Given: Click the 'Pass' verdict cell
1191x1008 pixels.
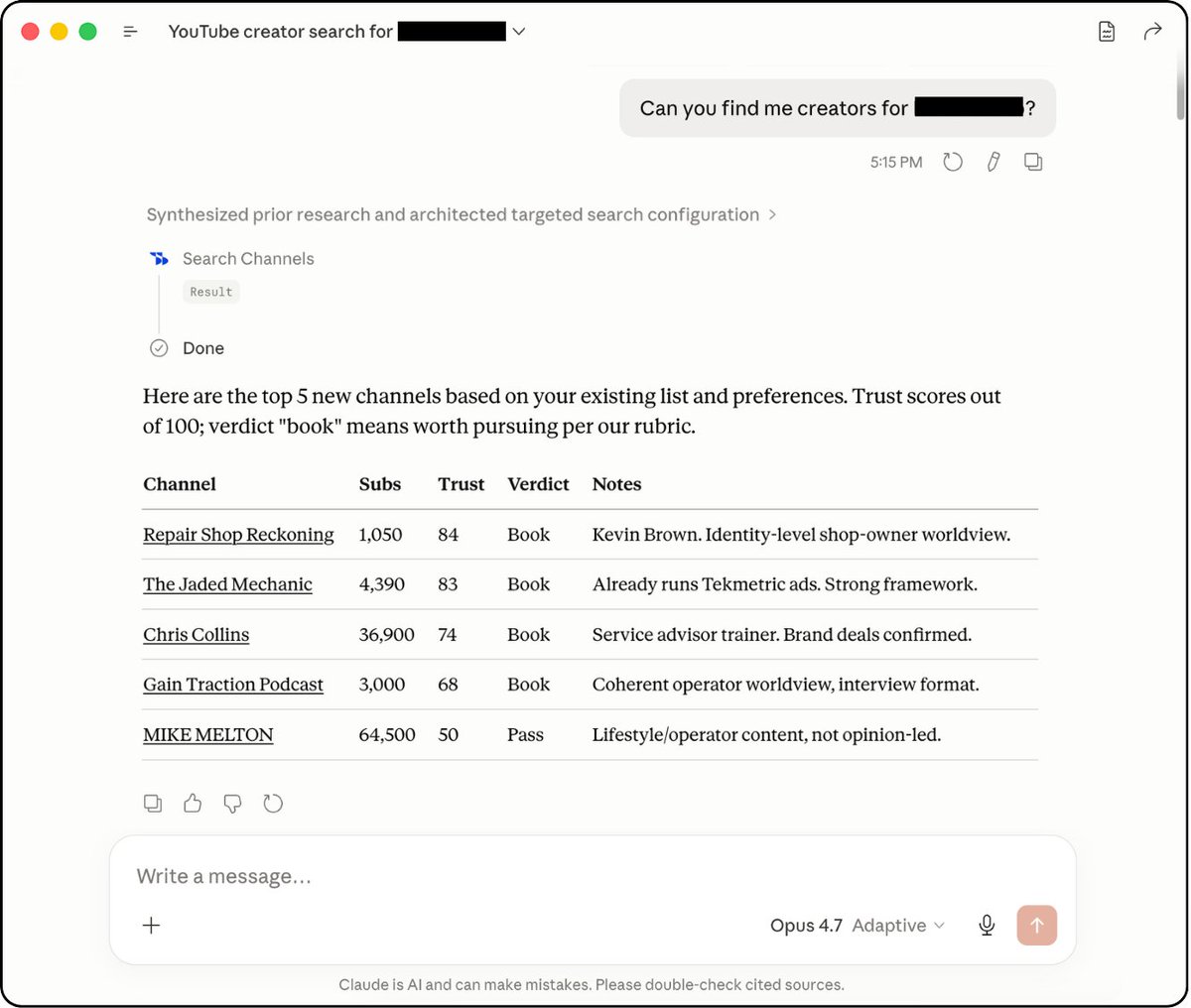Looking at the screenshot, I should click(525, 735).
